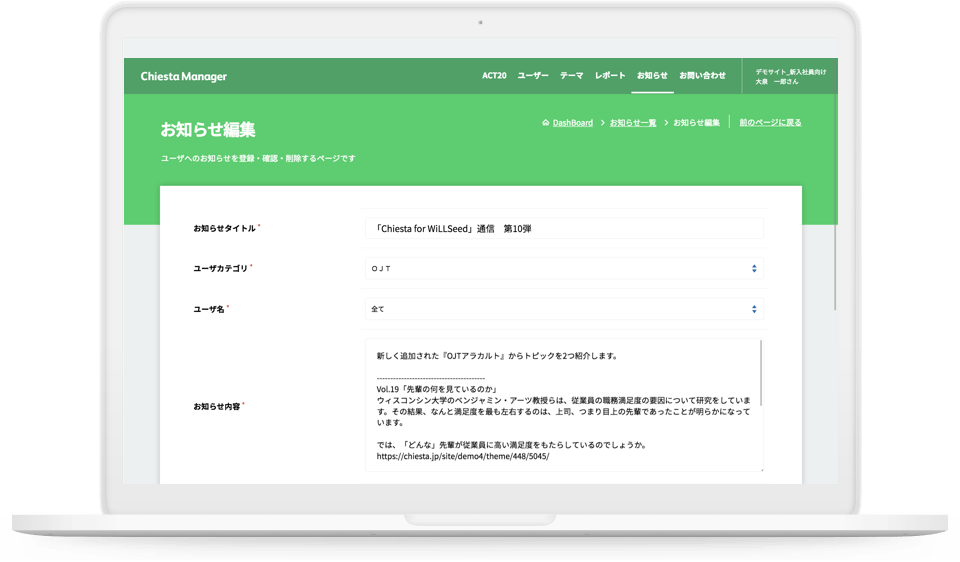Click the page description under the heading
This screenshot has width=960, height=562.
258,159
